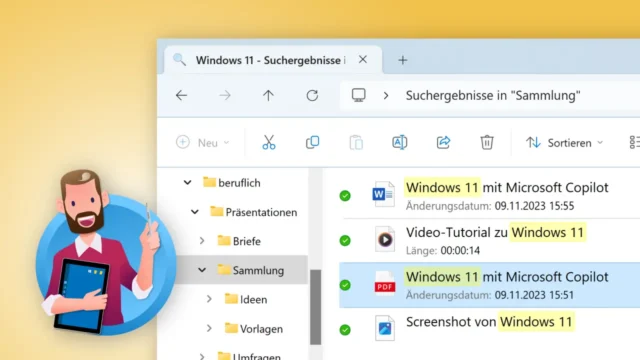The image size is (640, 360).
Task: Open a new tab with plus button
Action: [402, 60]
